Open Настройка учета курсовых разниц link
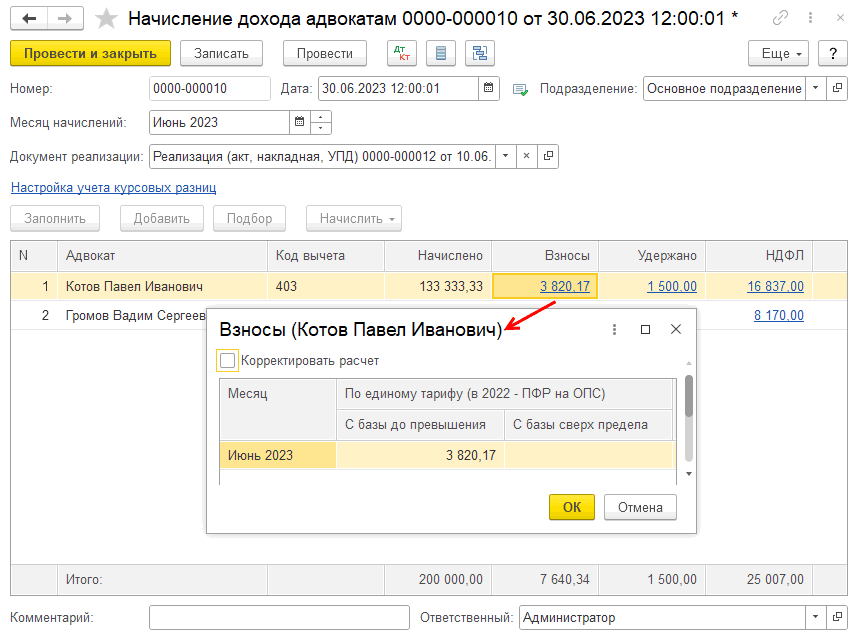This screenshot has width=857, height=636. click(x=113, y=187)
